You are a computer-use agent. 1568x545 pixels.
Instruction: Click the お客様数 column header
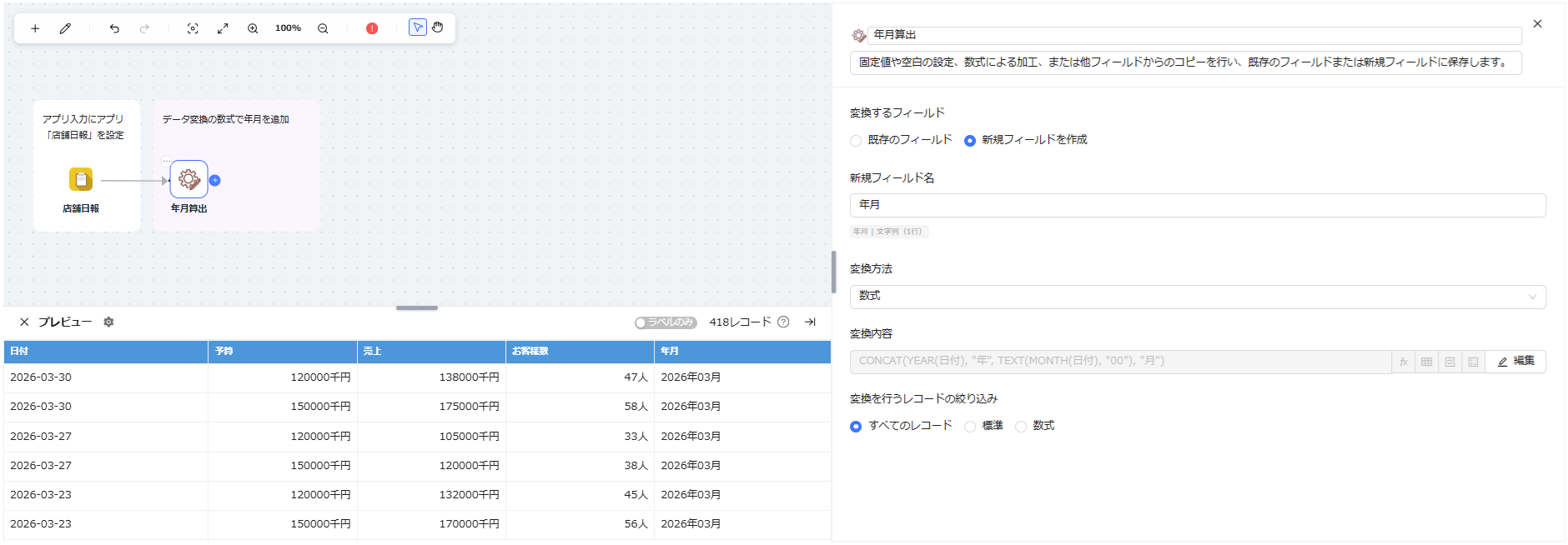580,352
